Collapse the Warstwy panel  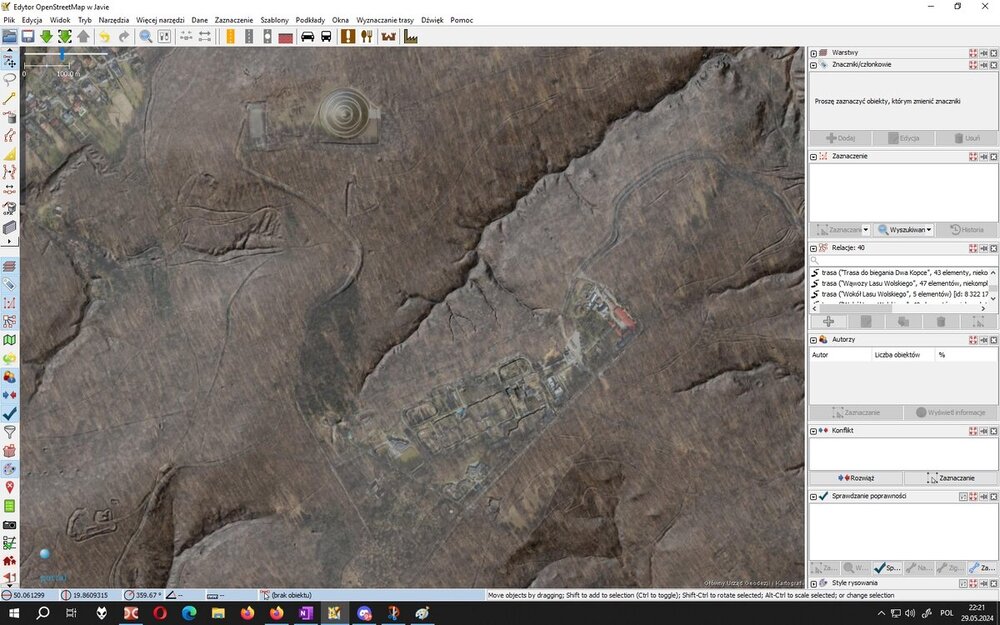point(814,53)
